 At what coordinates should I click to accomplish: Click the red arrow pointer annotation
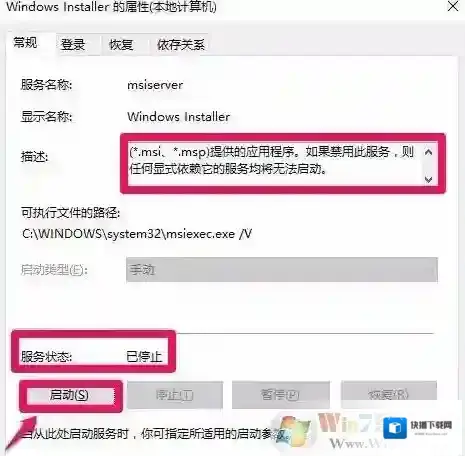click(21, 432)
